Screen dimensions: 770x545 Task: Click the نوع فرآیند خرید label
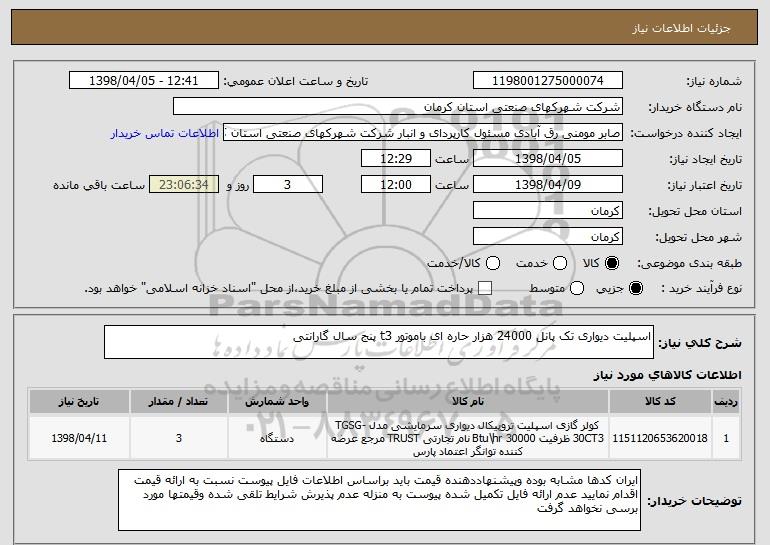[701, 289]
